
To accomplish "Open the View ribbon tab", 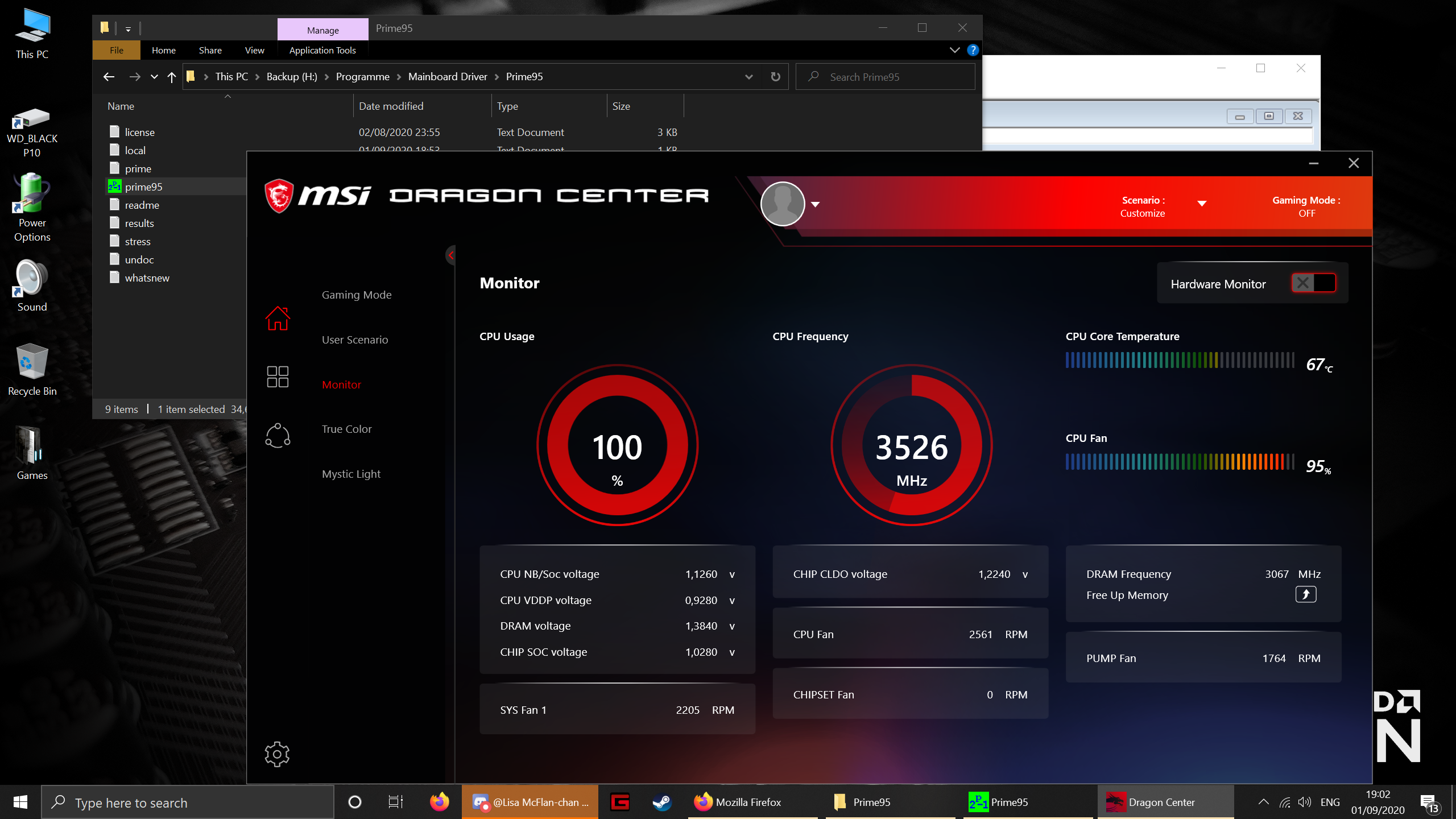I will pos(254,50).
